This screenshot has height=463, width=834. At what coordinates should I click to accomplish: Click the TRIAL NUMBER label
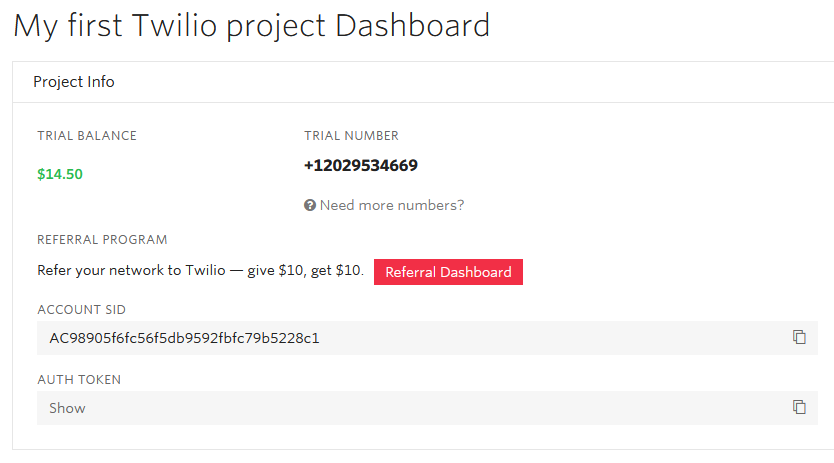pyautogui.click(x=351, y=136)
